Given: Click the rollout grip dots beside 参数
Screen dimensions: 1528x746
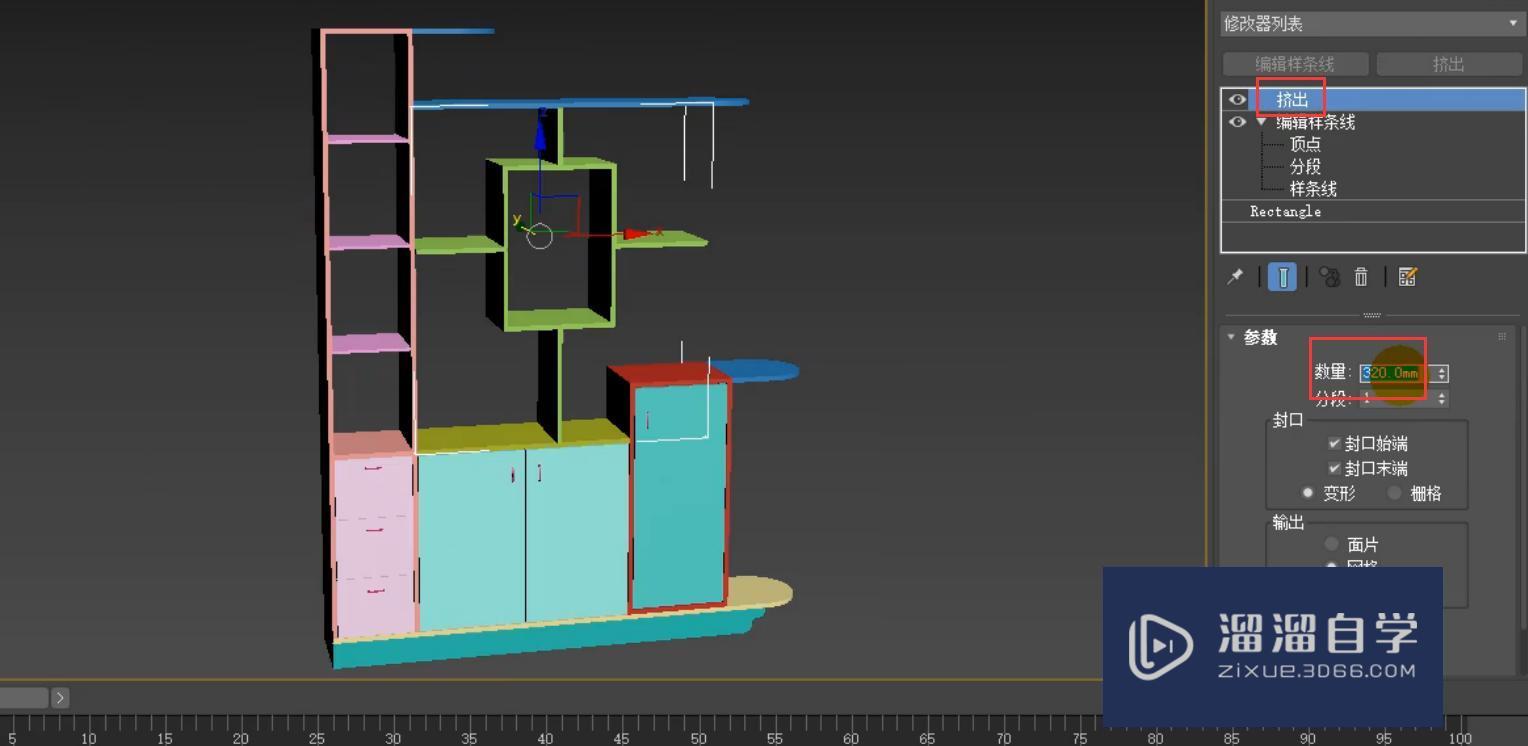Looking at the screenshot, I should coord(1502,337).
